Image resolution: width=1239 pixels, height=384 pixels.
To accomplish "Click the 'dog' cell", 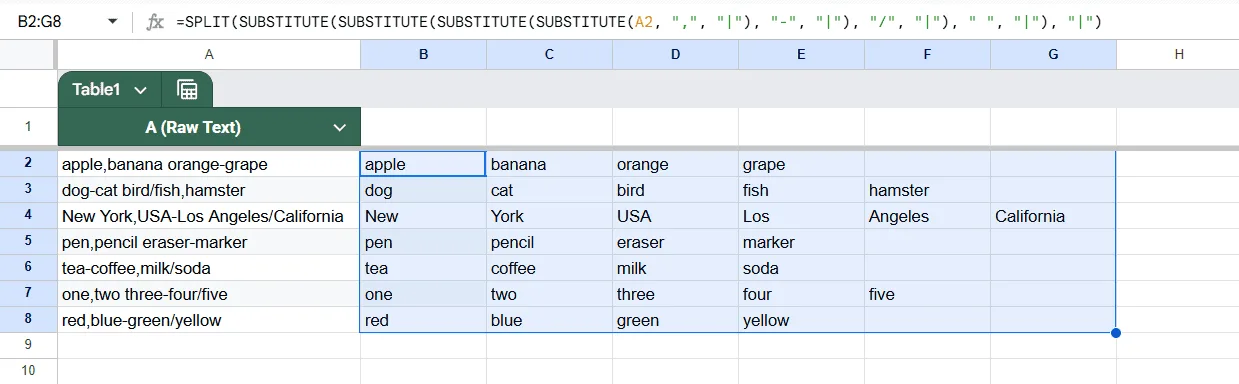I will click(423, 190).
